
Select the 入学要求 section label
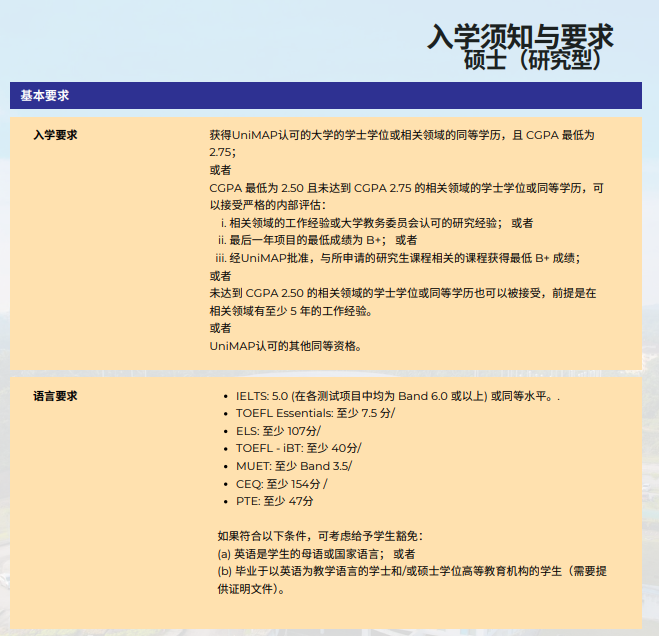click(56, 134)
